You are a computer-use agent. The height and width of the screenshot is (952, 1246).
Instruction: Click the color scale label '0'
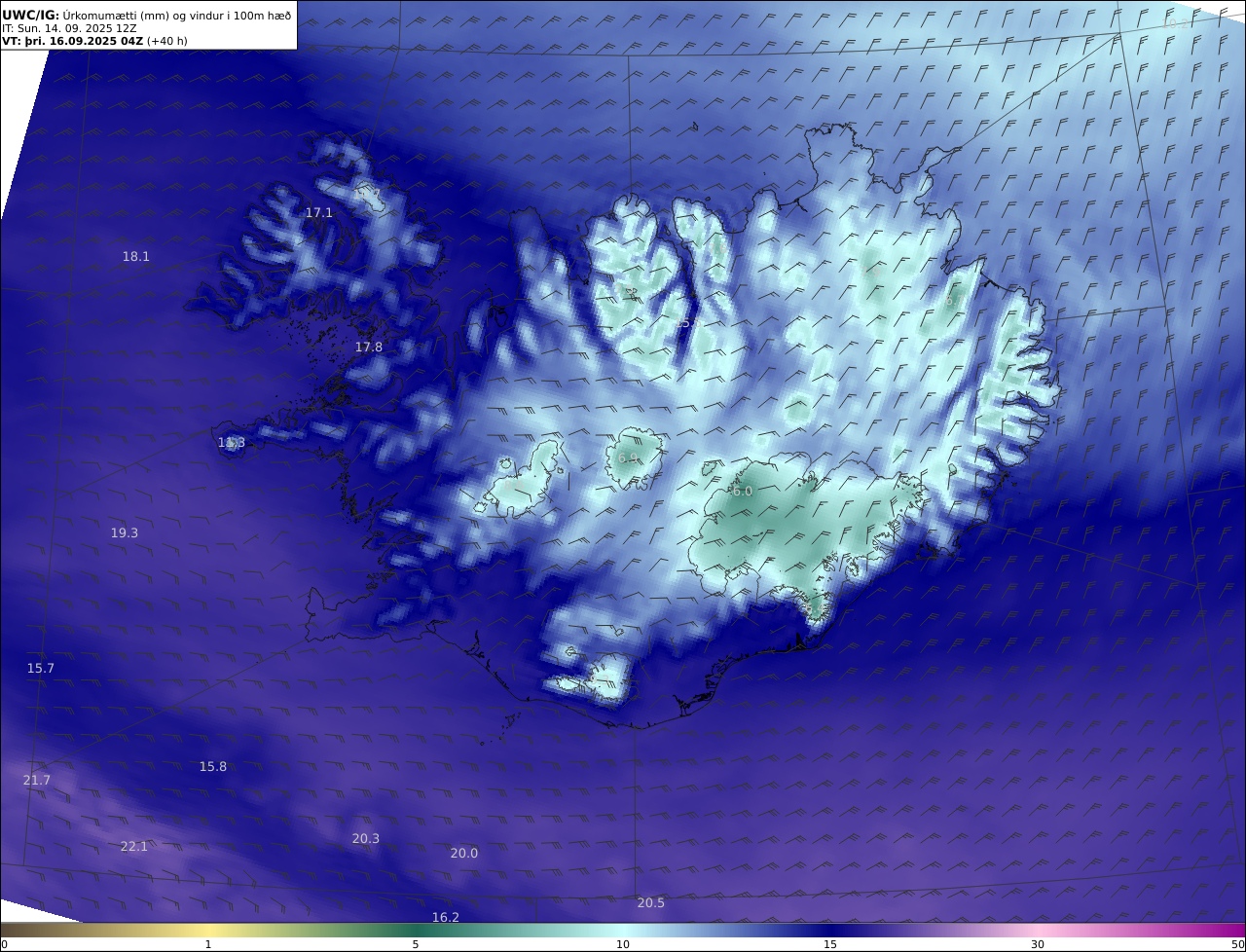click(4, 944)
